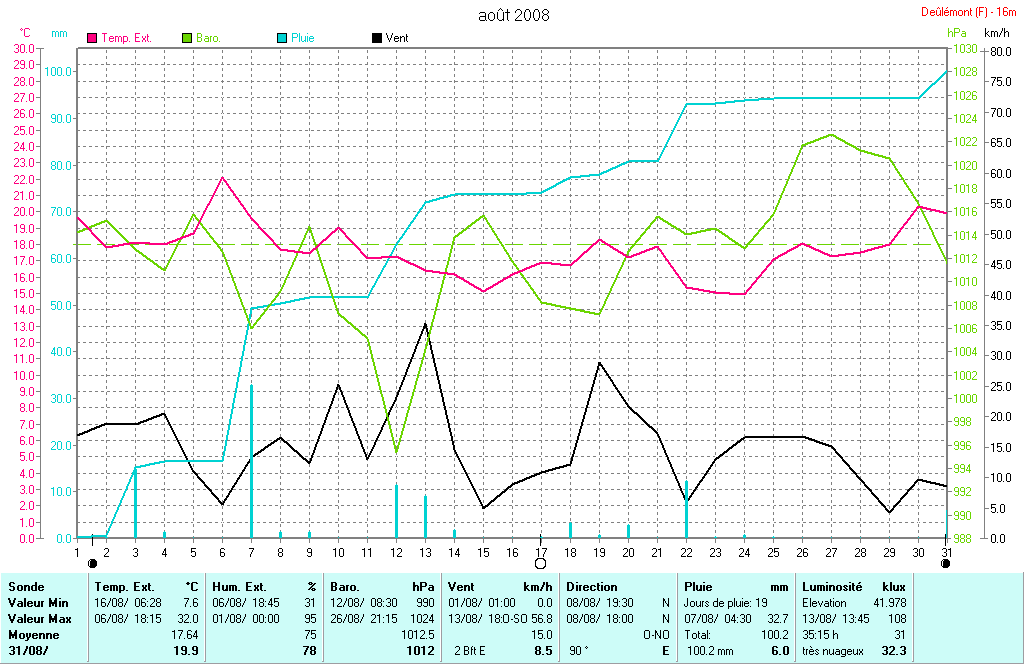Click the black Vent legend square

(376, 38)
